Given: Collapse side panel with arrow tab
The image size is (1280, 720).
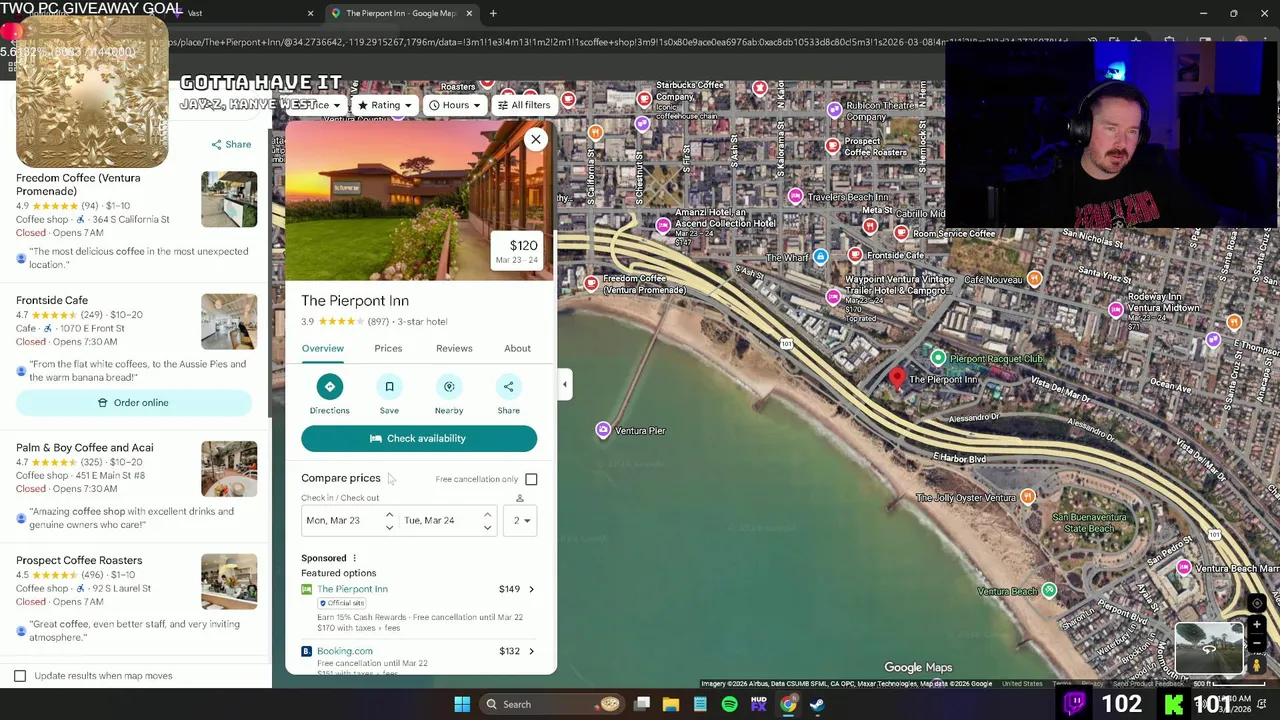Looking at the screenshot, I should tap(564, 384).
